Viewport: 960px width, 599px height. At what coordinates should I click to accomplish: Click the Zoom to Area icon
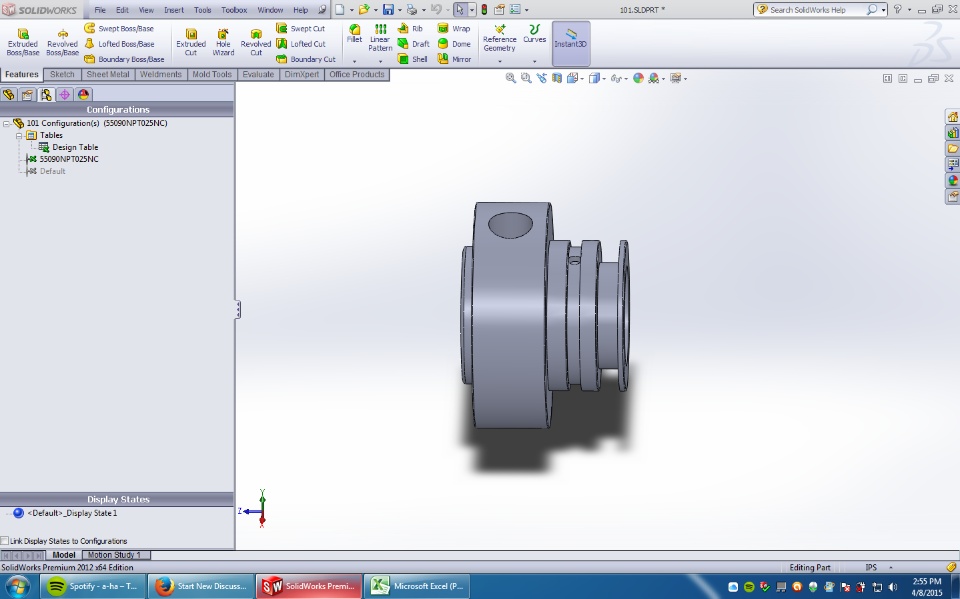tap(526, 78)
